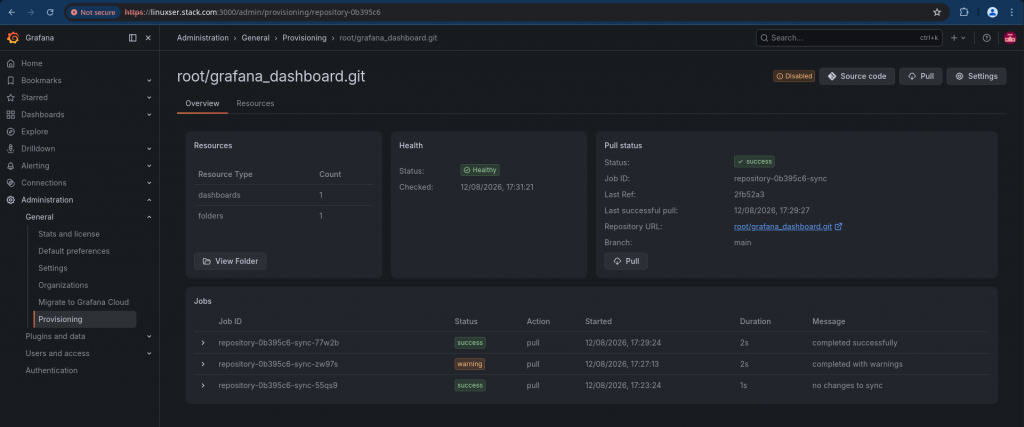Click Pull button in Pull status panel
This screenshot has width=1024, height=427.
(x=626, y=261)
